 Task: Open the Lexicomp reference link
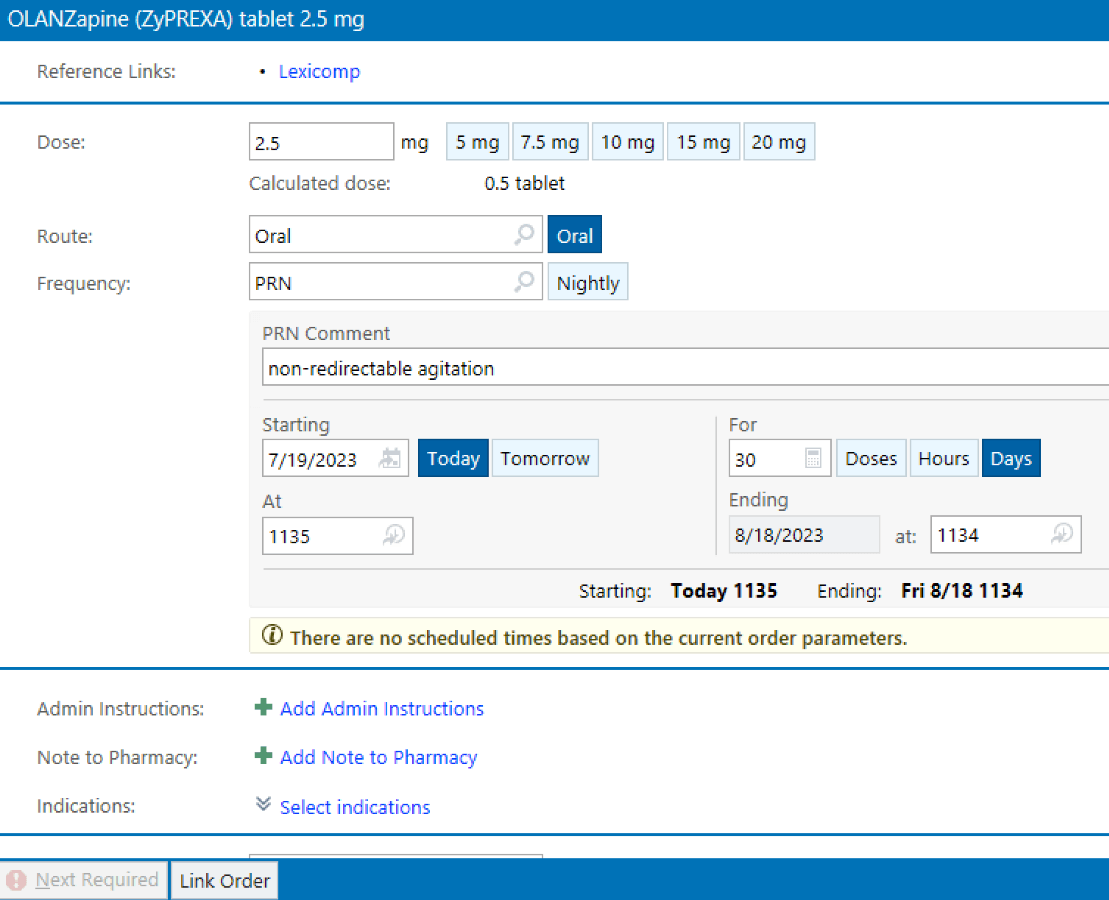coord(319,72)
